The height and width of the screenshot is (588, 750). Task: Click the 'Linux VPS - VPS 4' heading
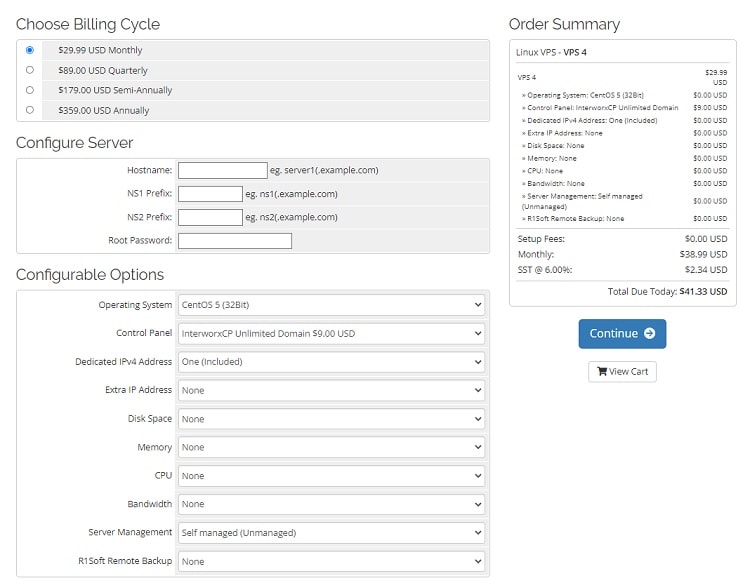pos(551,52)
